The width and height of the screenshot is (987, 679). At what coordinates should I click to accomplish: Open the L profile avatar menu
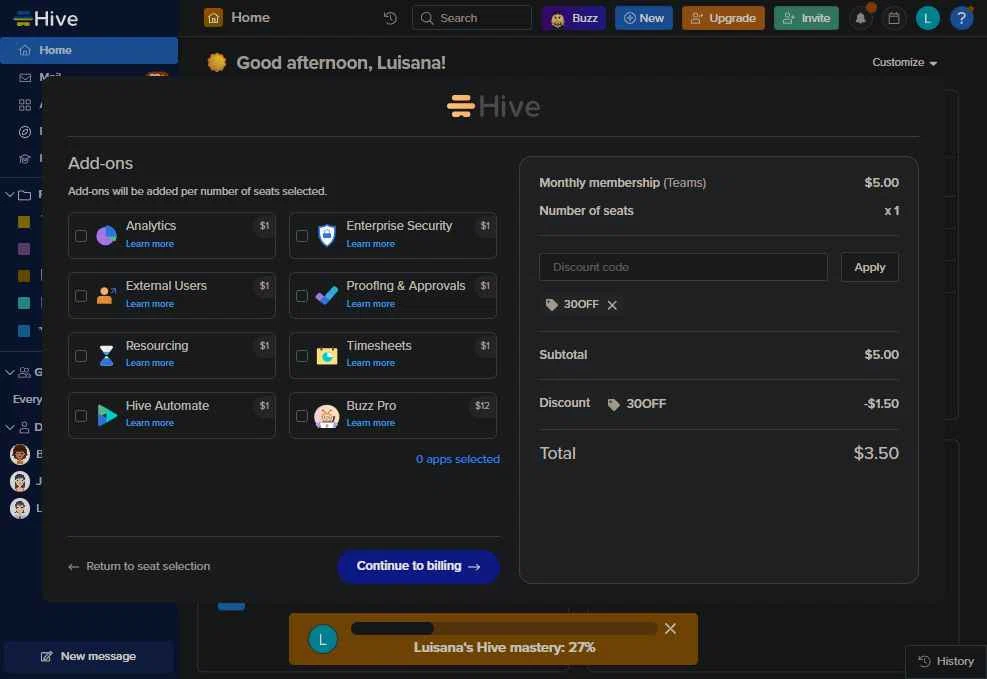pos(927,18)
